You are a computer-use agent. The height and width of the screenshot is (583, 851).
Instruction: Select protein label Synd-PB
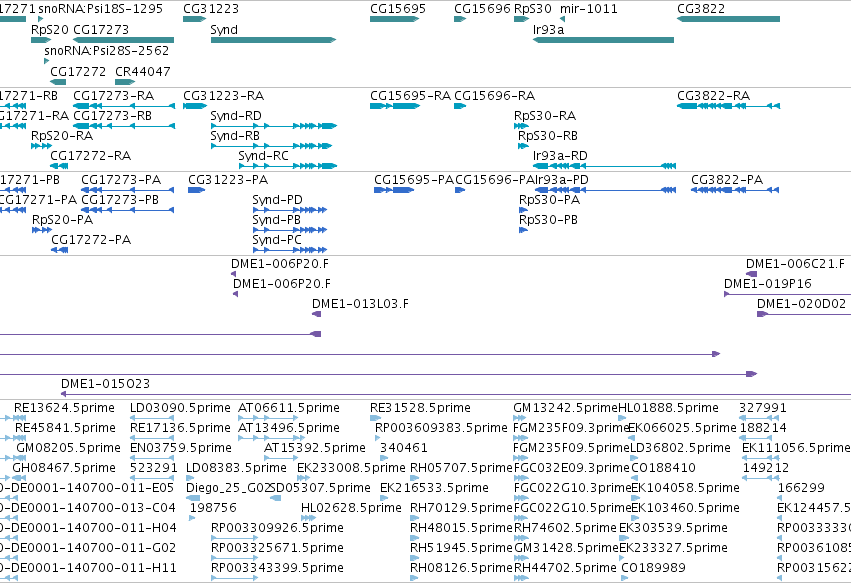click(x=276, y=220)
